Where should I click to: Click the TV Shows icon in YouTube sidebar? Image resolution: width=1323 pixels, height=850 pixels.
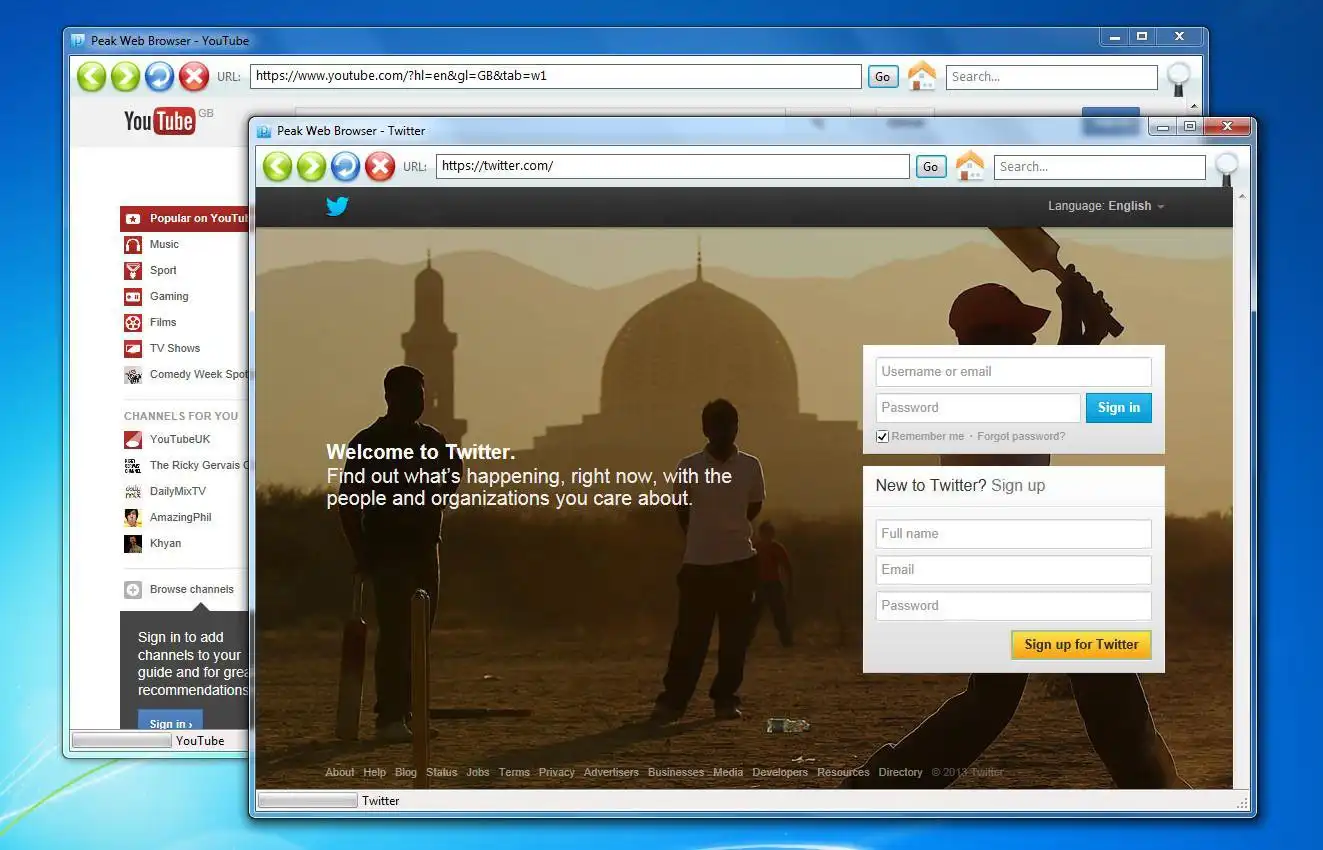(x=133, y=349)
